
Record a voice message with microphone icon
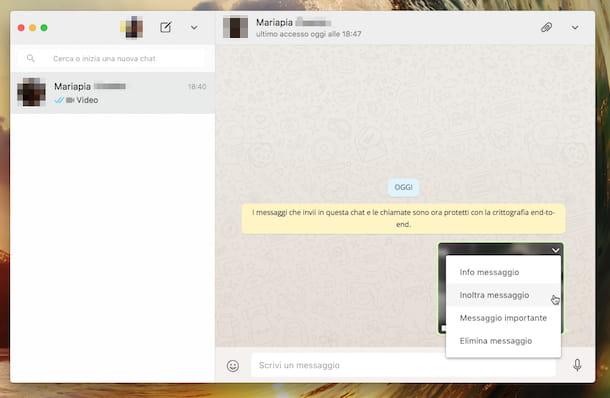click(x=577, y=365)
